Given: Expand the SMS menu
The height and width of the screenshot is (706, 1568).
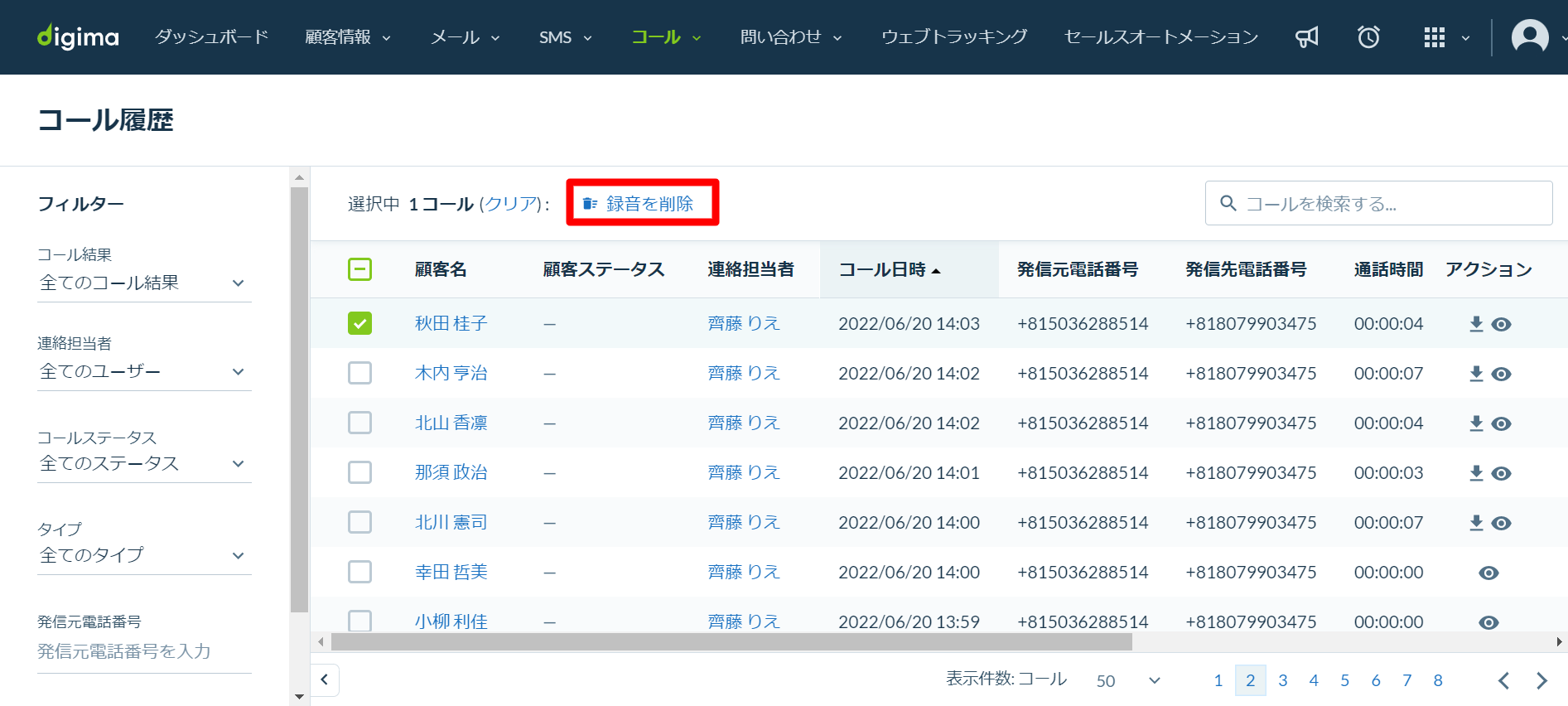Looking at the screenshot, I should [x=566, y=37].
